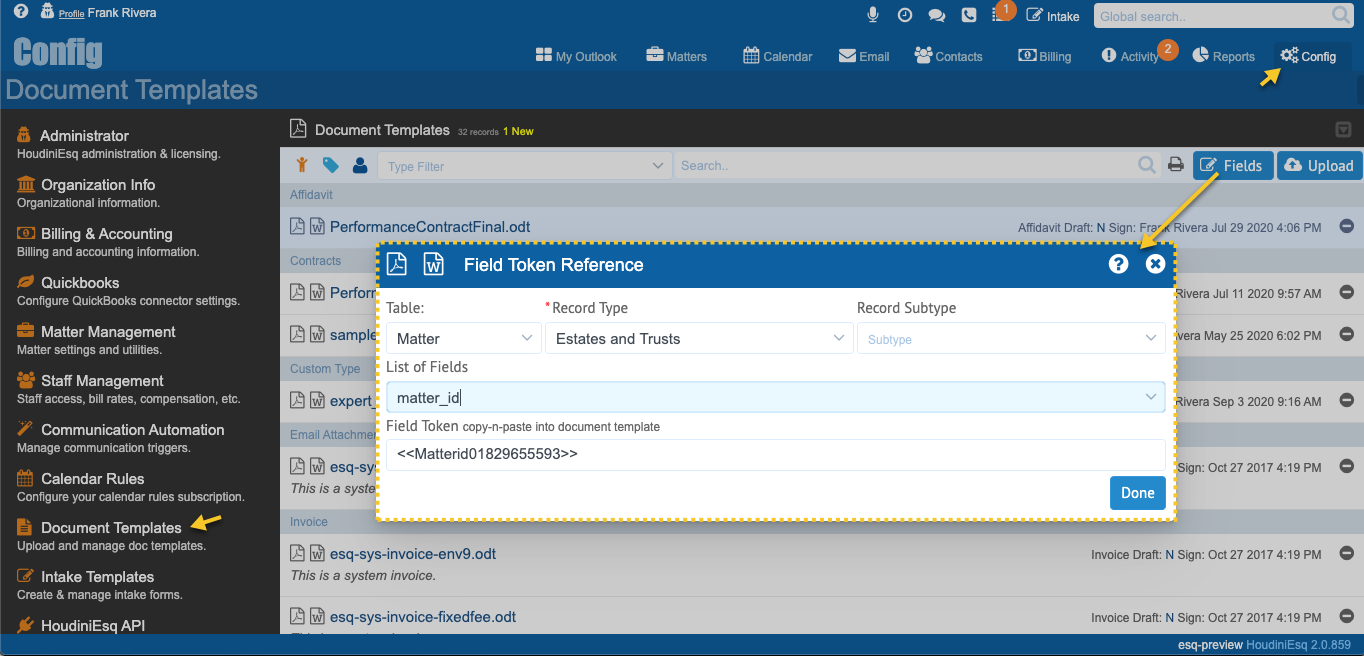Open the Record Type dropdown
The height and width of the screenshot is (656, 1364).
[x=699, y=339]
